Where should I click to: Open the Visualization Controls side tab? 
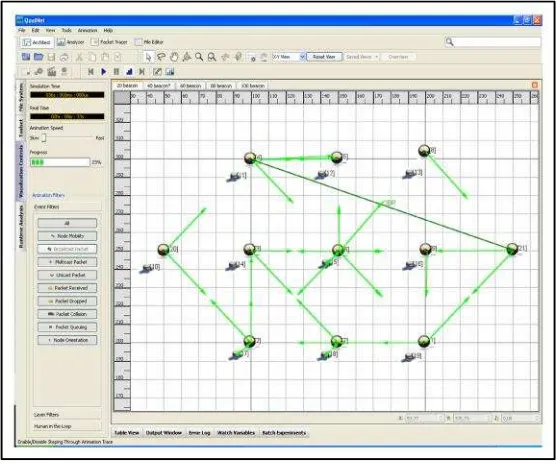click(x=21, y=171)
